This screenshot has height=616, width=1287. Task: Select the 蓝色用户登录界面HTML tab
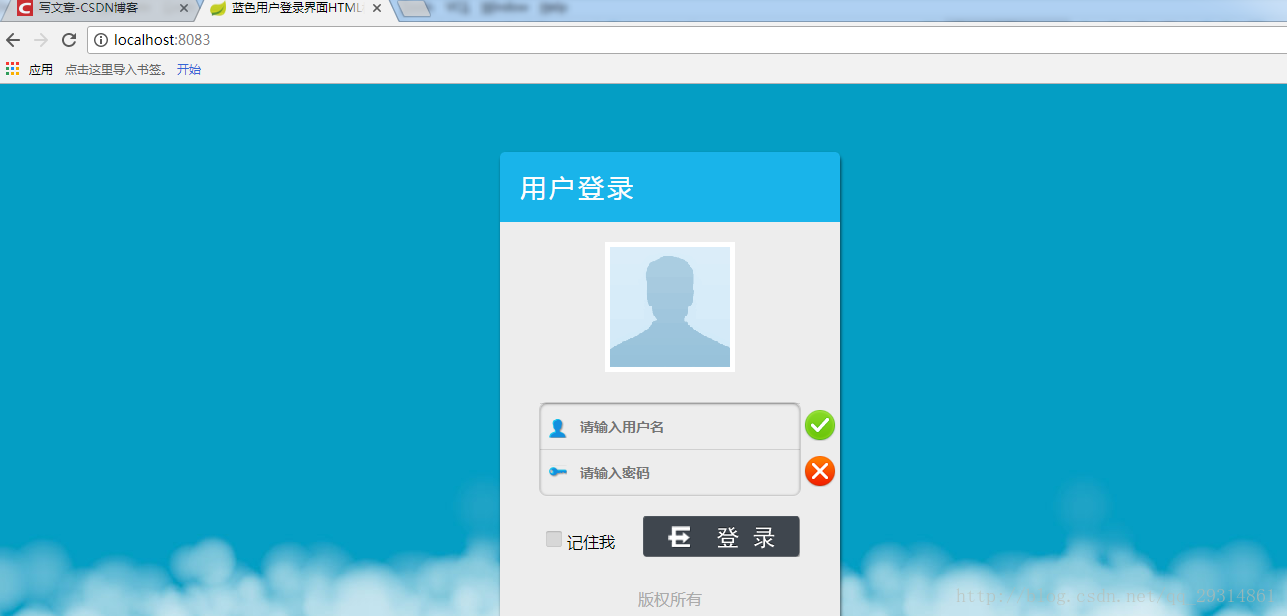295,8
